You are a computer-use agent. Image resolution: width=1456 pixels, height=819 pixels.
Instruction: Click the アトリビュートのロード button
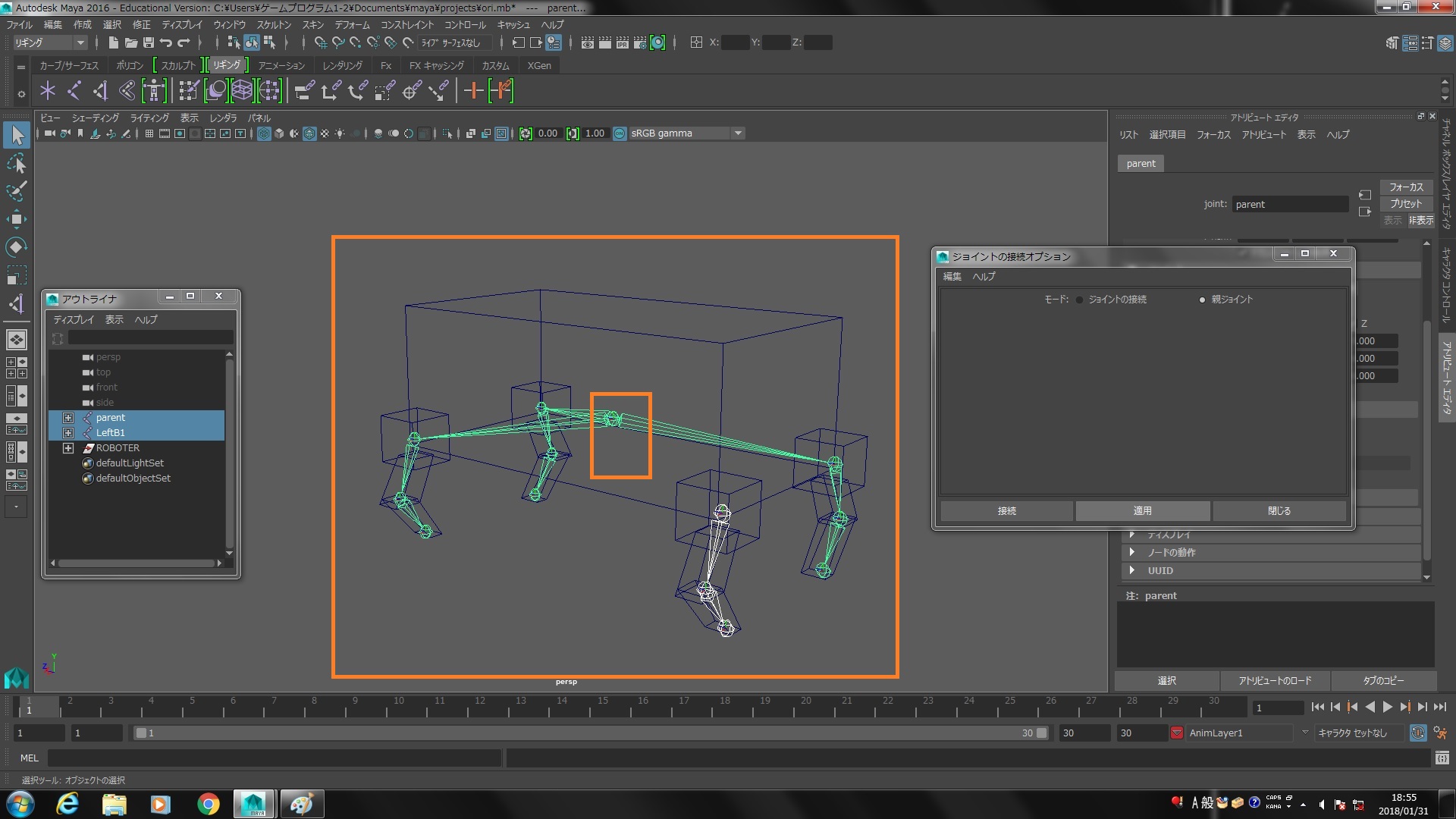click(x=1275, y=681)
